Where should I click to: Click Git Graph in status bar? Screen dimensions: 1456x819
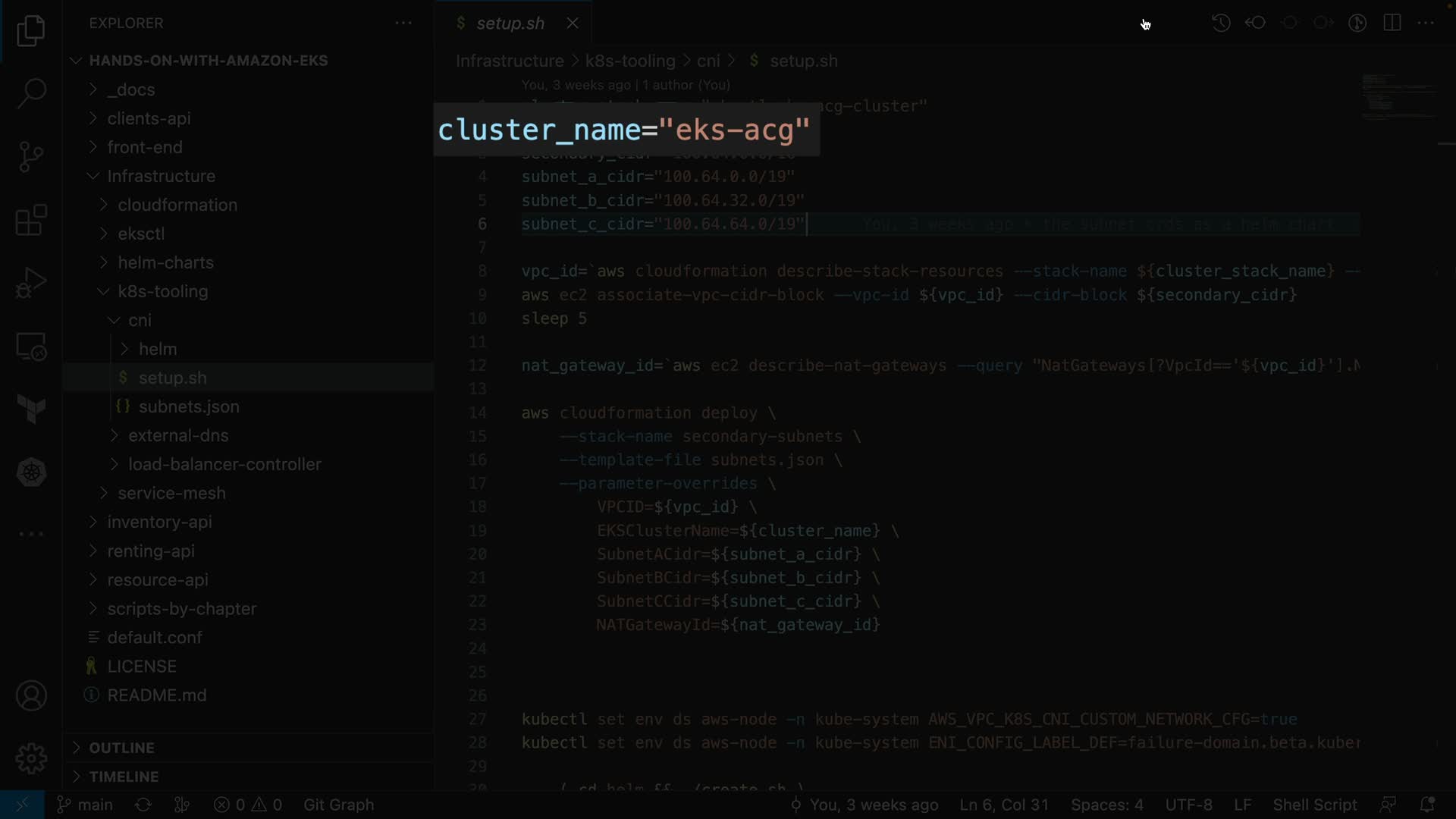point(338,805)
